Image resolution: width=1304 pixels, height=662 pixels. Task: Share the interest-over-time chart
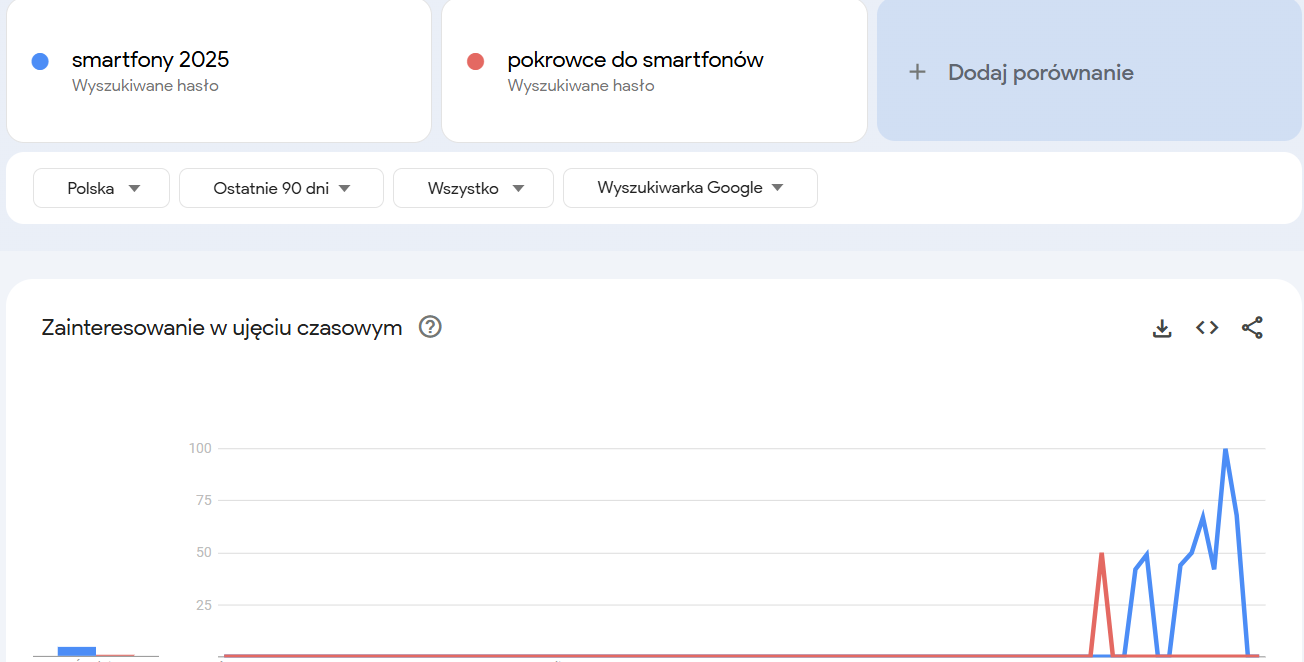[x=1252, y=328]
